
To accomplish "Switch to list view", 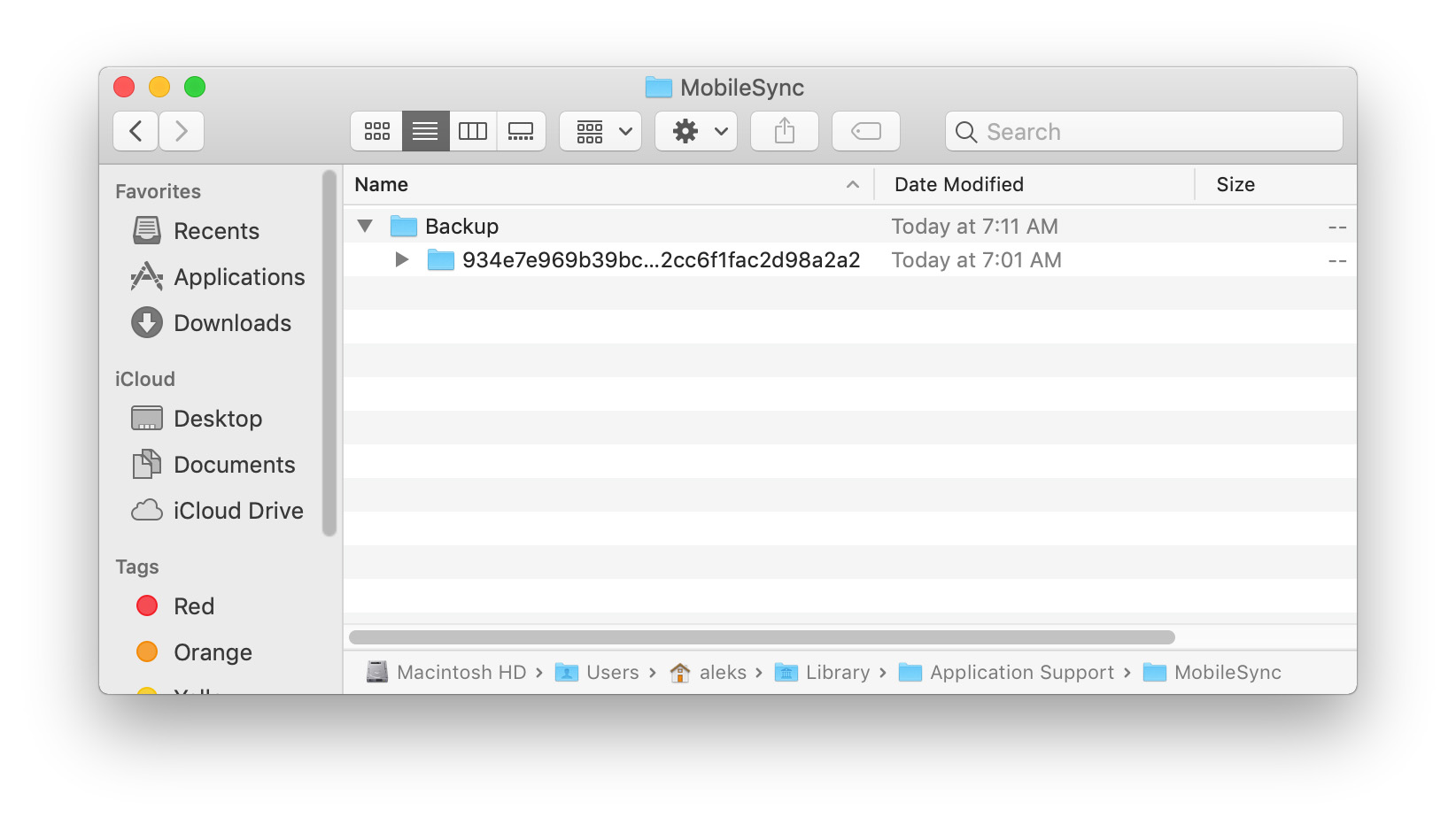I will (x=425, y=131).
